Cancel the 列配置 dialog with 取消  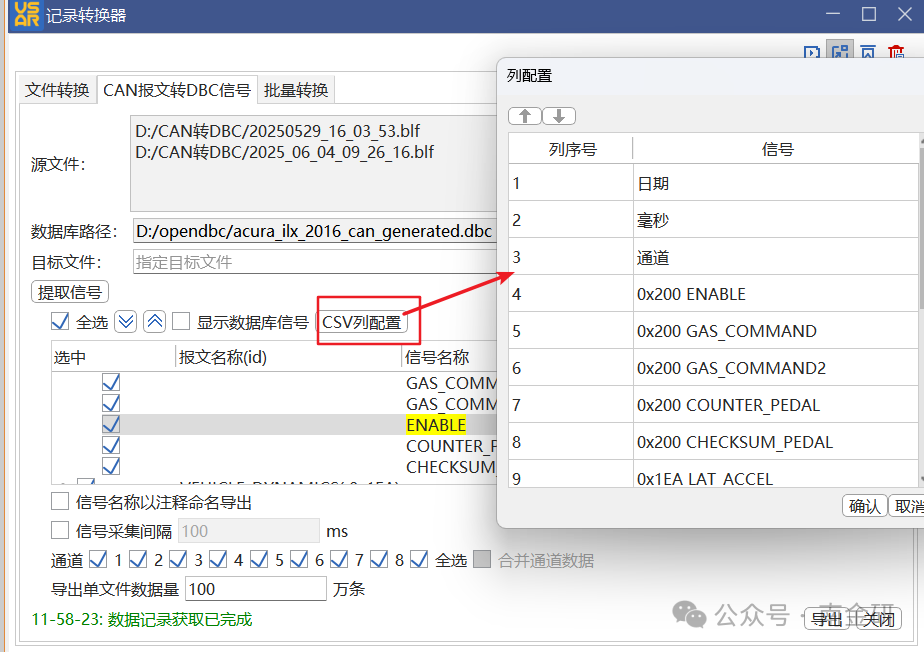click(908, 506)
